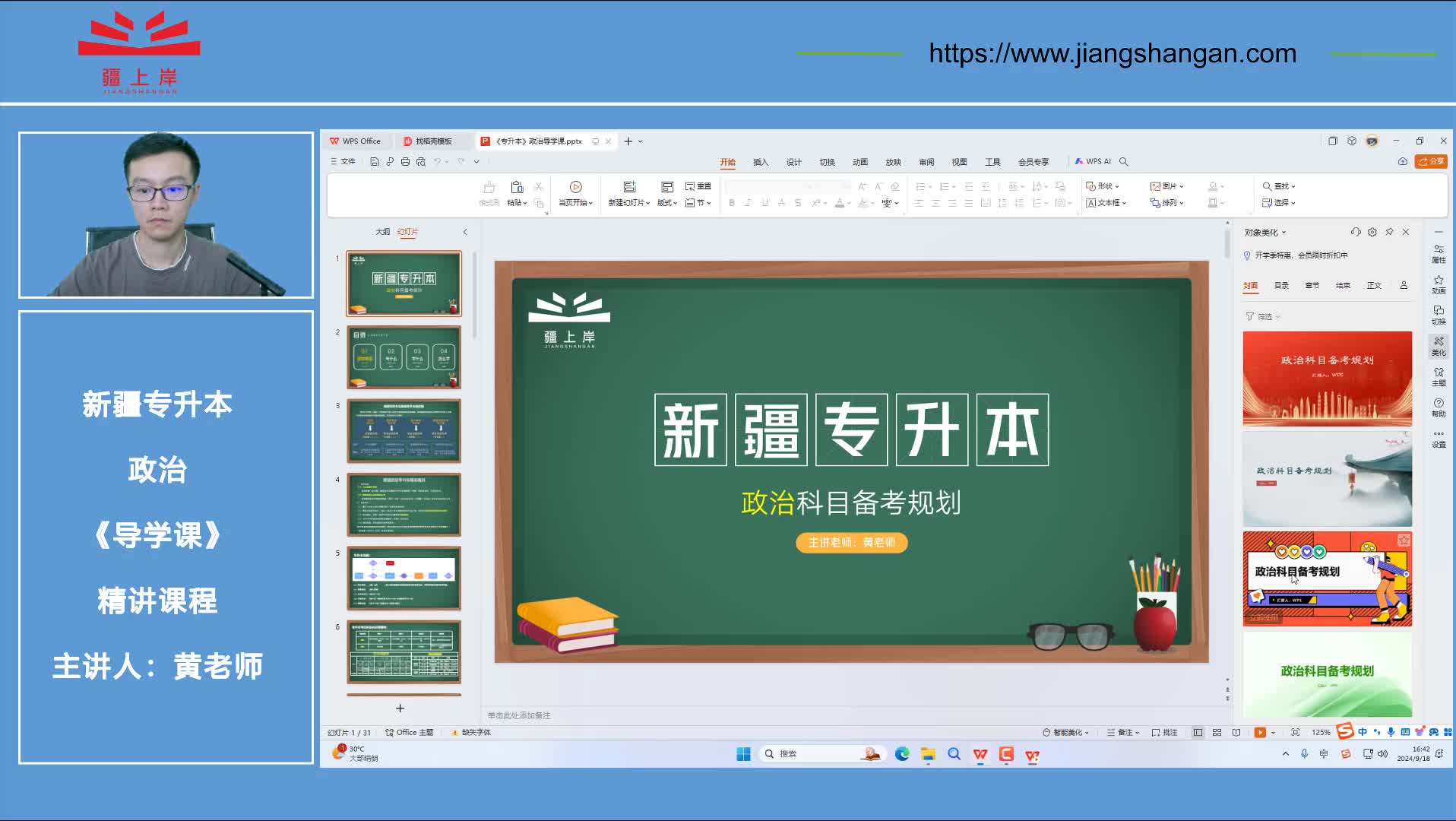Open the 会员专享 member ribbon tab

coord(1033,162)
